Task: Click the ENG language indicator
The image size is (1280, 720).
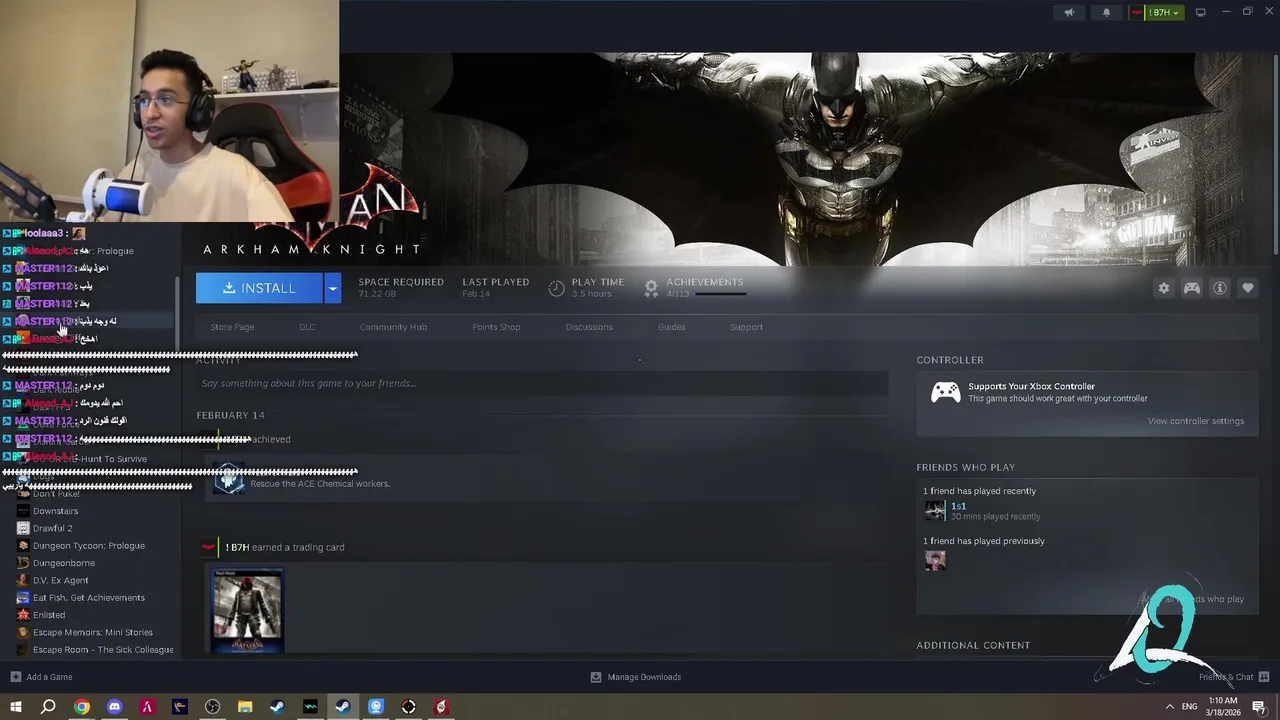Action: [1190, 707]
